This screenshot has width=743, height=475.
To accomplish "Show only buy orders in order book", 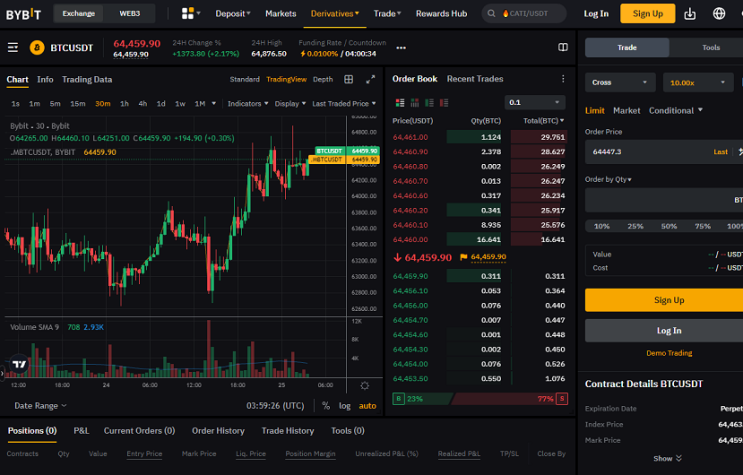I will coord(429,102).
